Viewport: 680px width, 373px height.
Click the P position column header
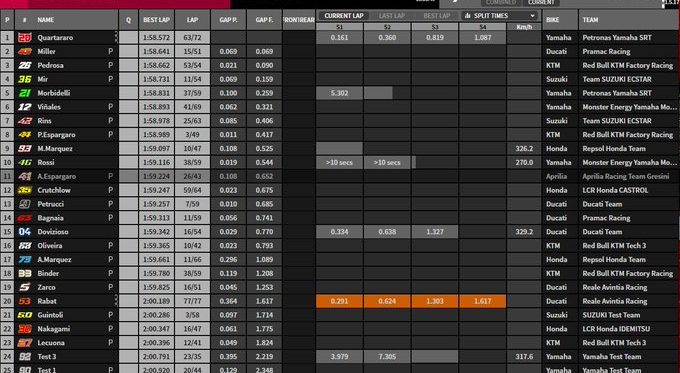(x=7, y=20)
